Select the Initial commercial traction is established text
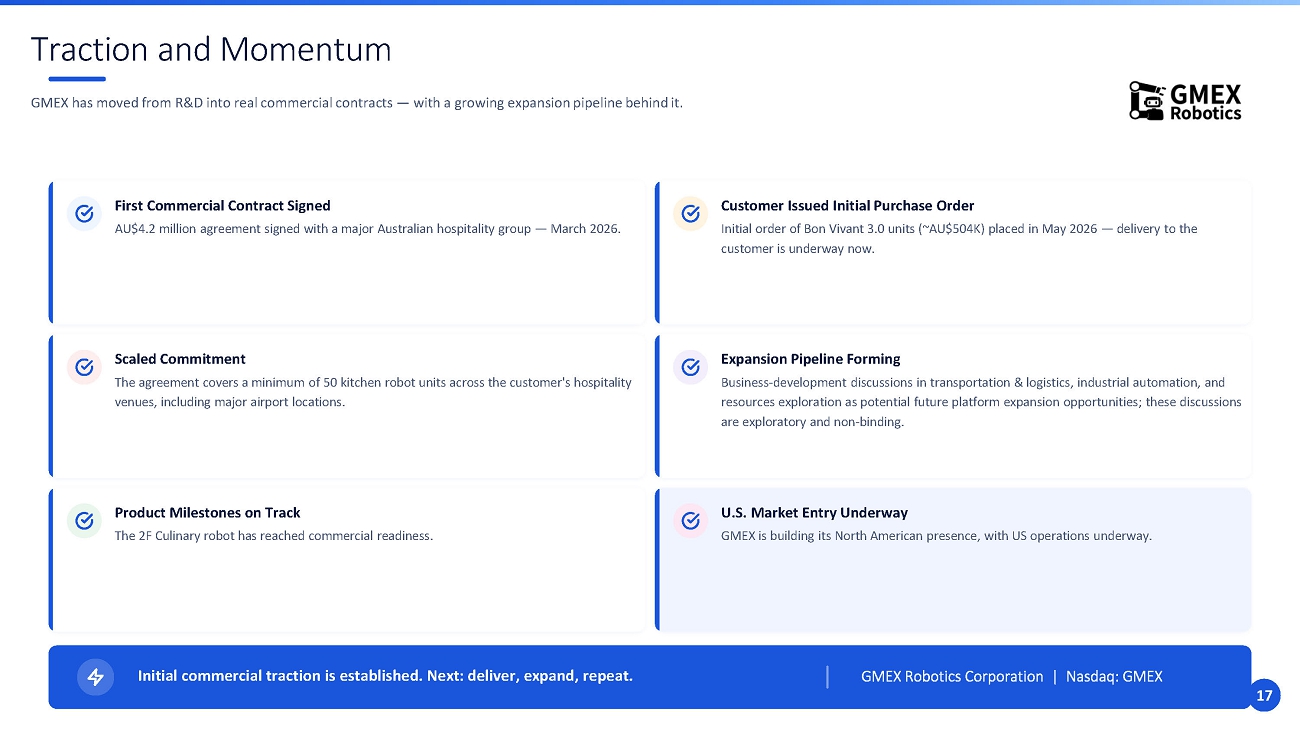The width and height of the screenshot is (1300, 731). [x=385, y=676]
